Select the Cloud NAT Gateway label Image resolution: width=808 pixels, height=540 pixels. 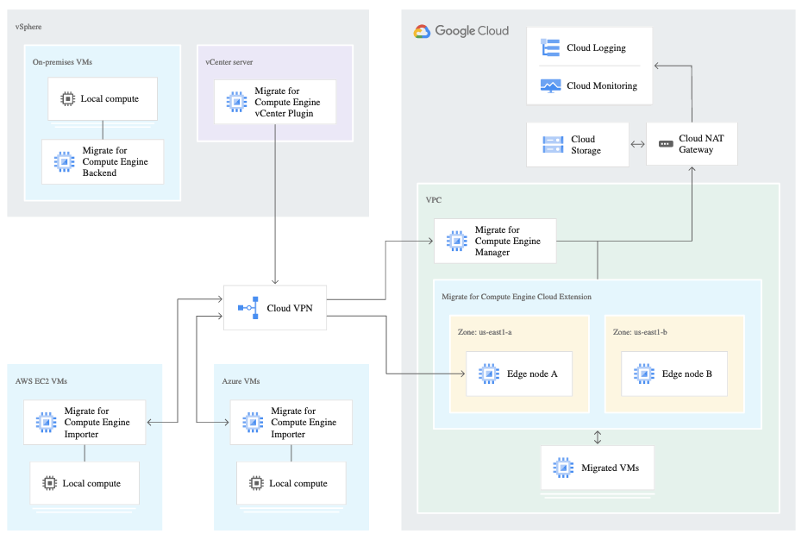click(x=701, y=144)
